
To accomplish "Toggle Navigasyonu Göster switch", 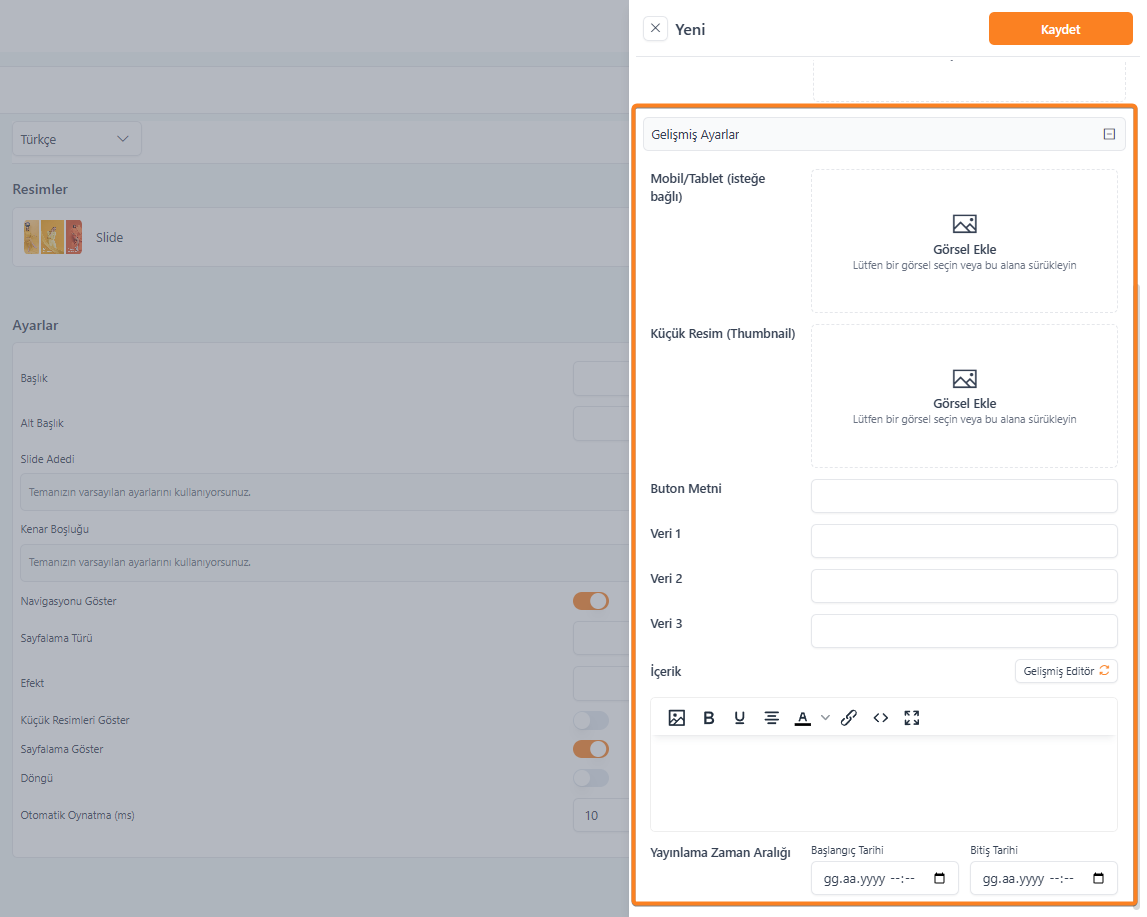I will click(x=591, y=601).
